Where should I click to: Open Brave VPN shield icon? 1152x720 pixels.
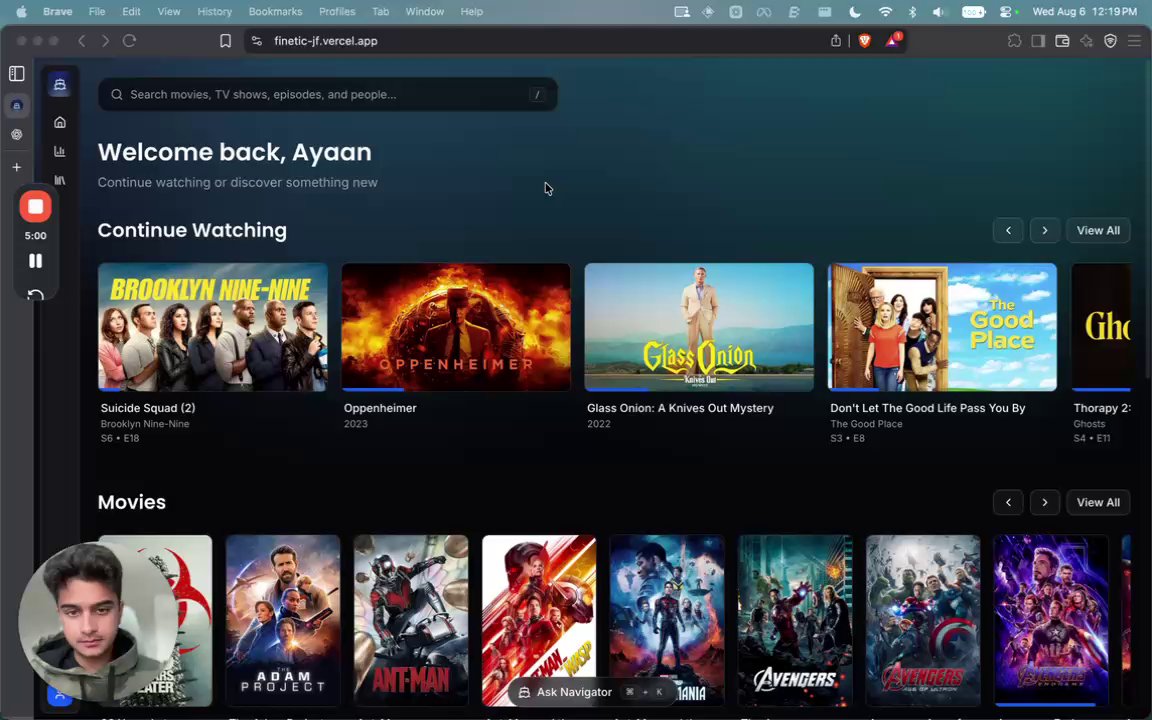(x=1111, y=41)
